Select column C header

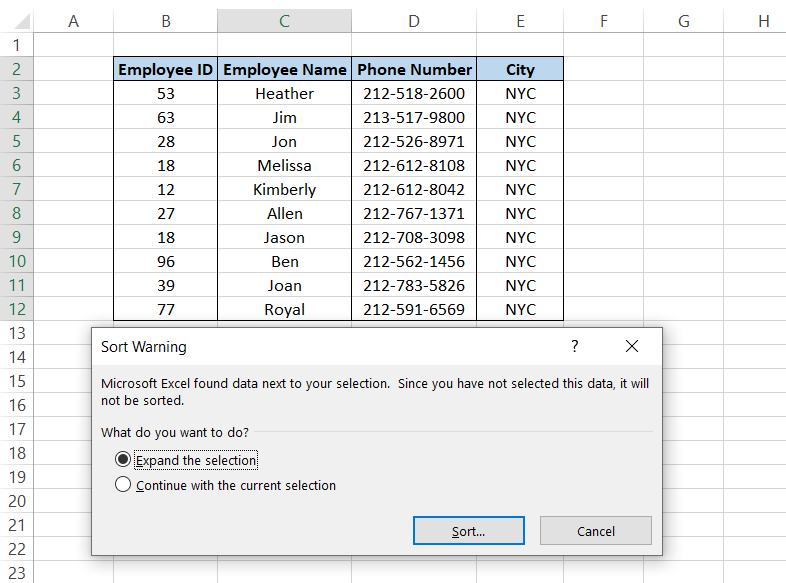click(284, 21)
